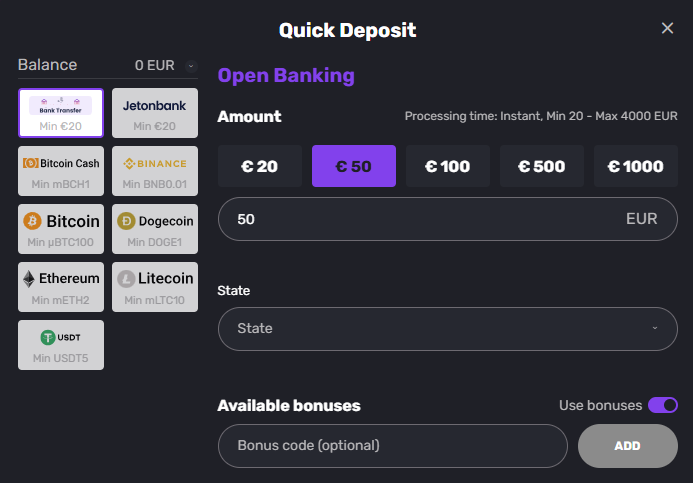693x483 pixels.
Task: Select the USDT Tether tile
Action: [61, 344]
